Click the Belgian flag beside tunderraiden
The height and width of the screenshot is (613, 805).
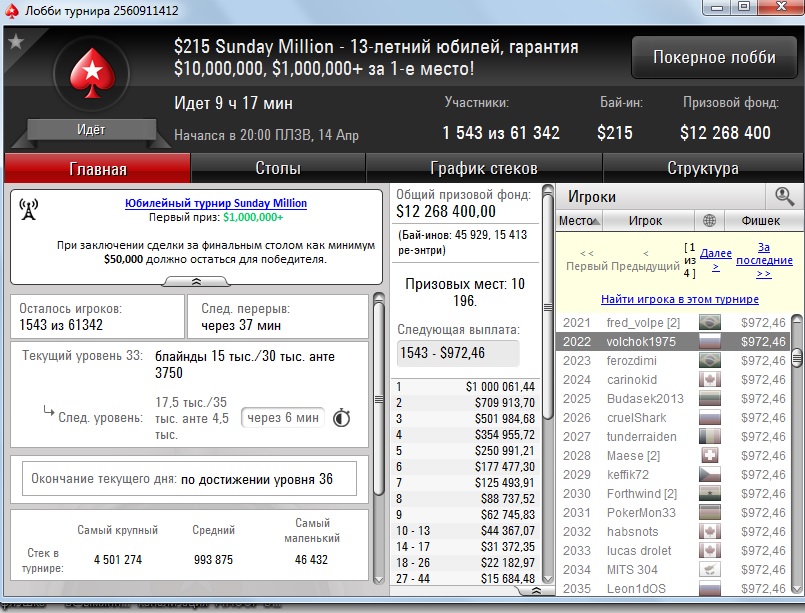tap(710, 436)
